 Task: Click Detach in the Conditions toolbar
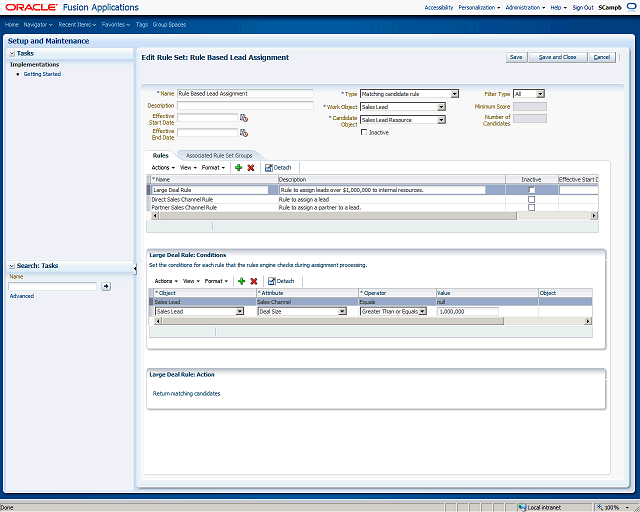tap(281, 281)
